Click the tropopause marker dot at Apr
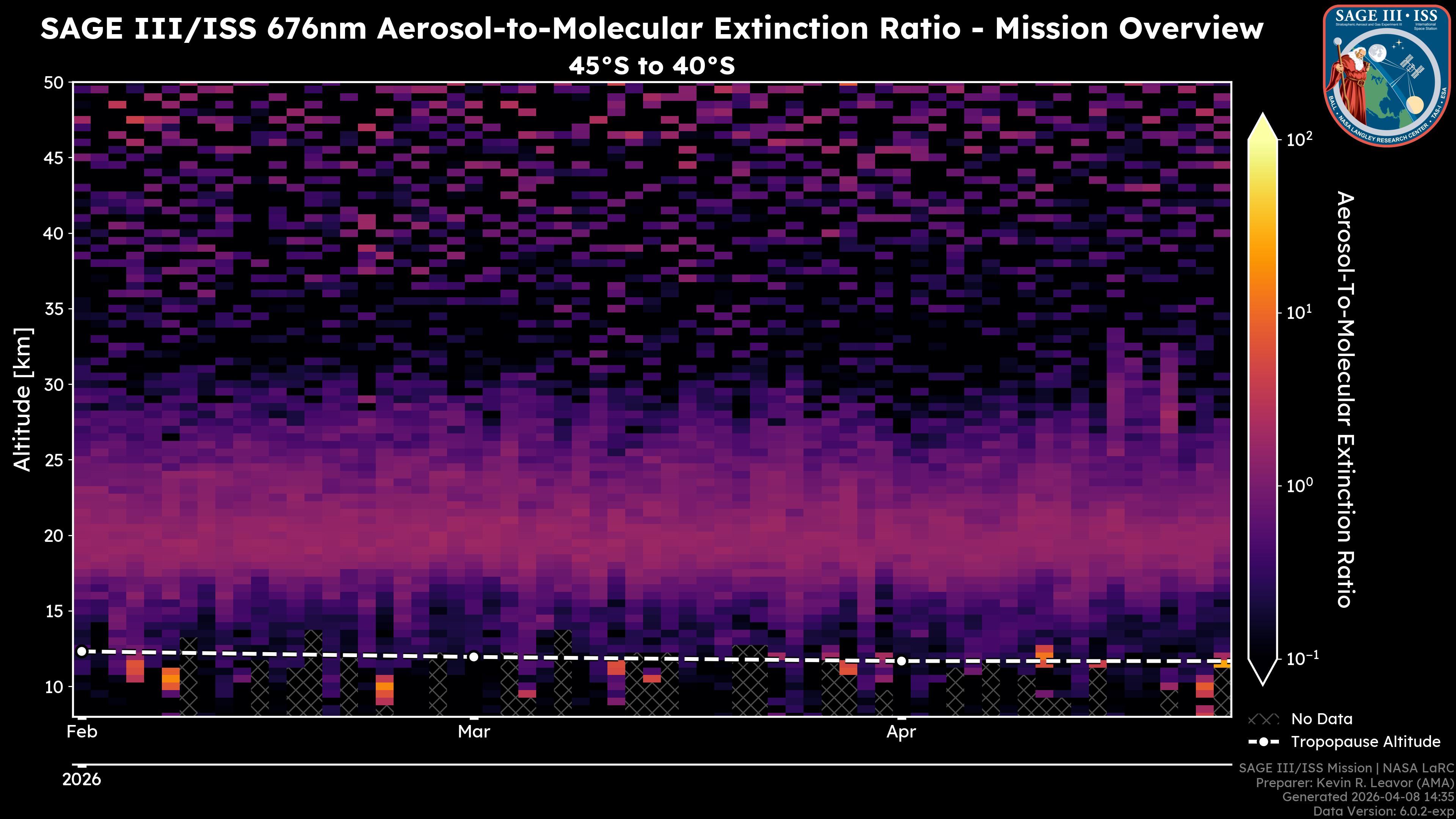 (902, 661)
